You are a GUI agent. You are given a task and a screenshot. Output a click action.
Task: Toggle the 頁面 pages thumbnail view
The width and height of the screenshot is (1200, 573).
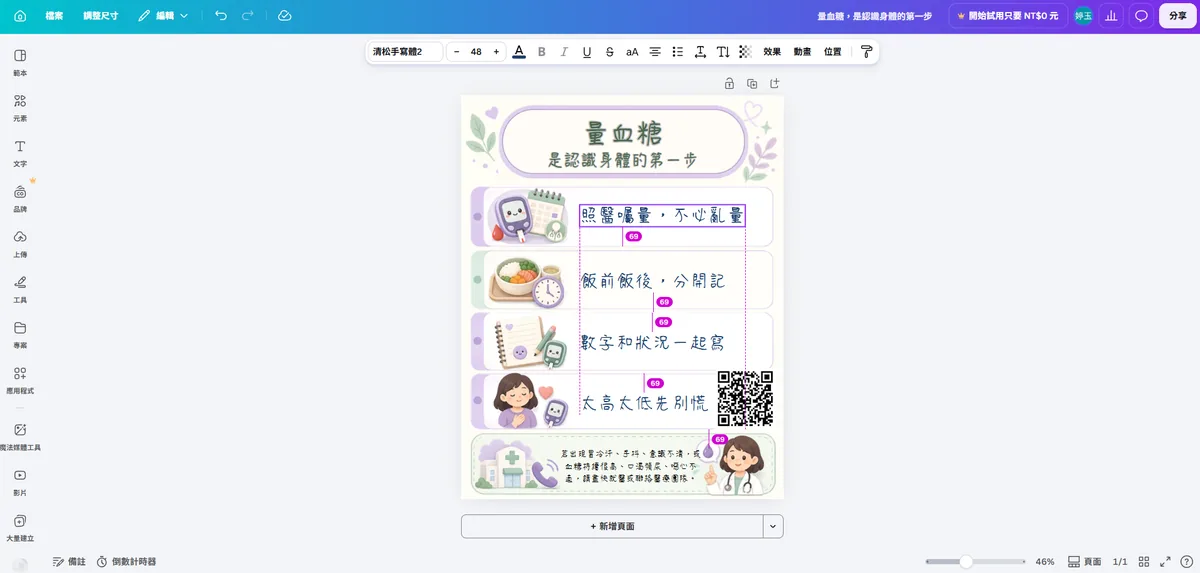pyautogui.click(x=1085, y=562)
